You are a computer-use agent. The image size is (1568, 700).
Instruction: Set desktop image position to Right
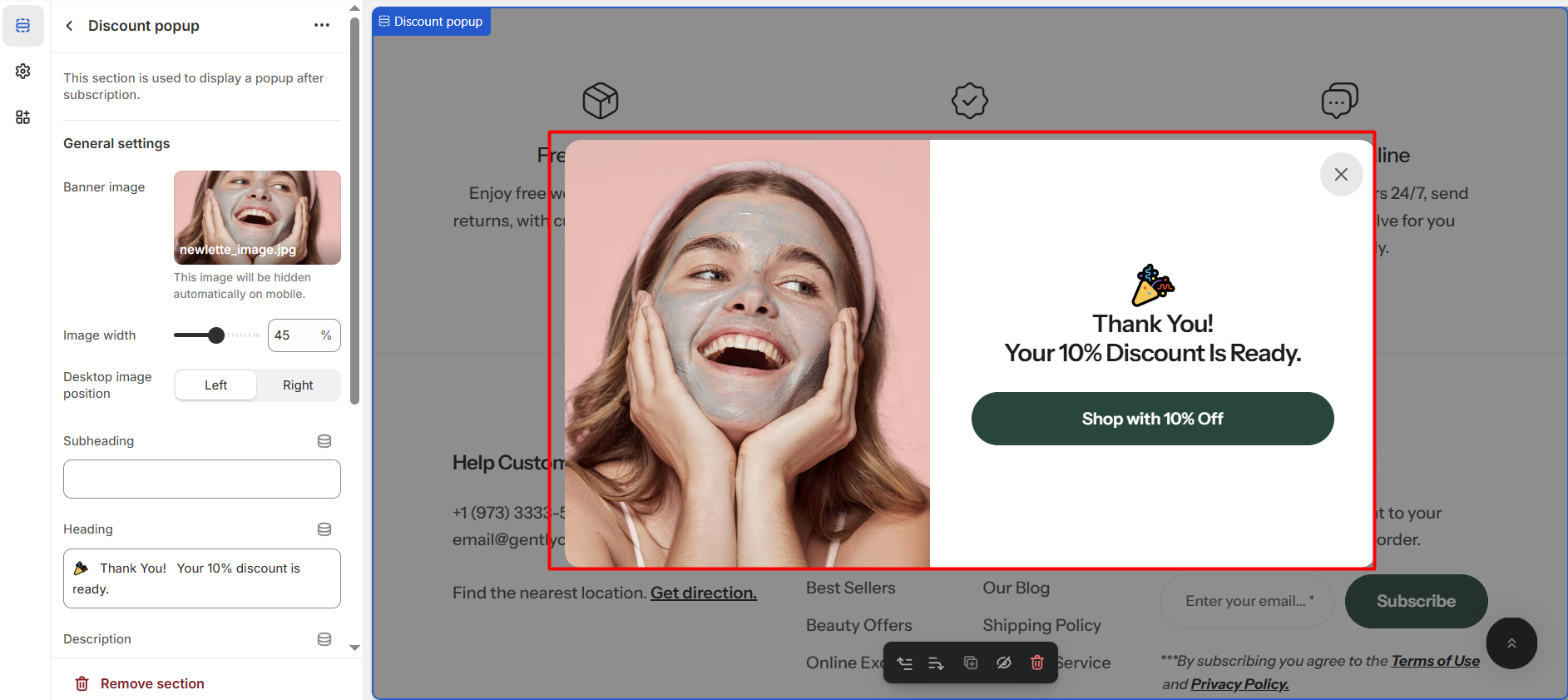(298, 385)
